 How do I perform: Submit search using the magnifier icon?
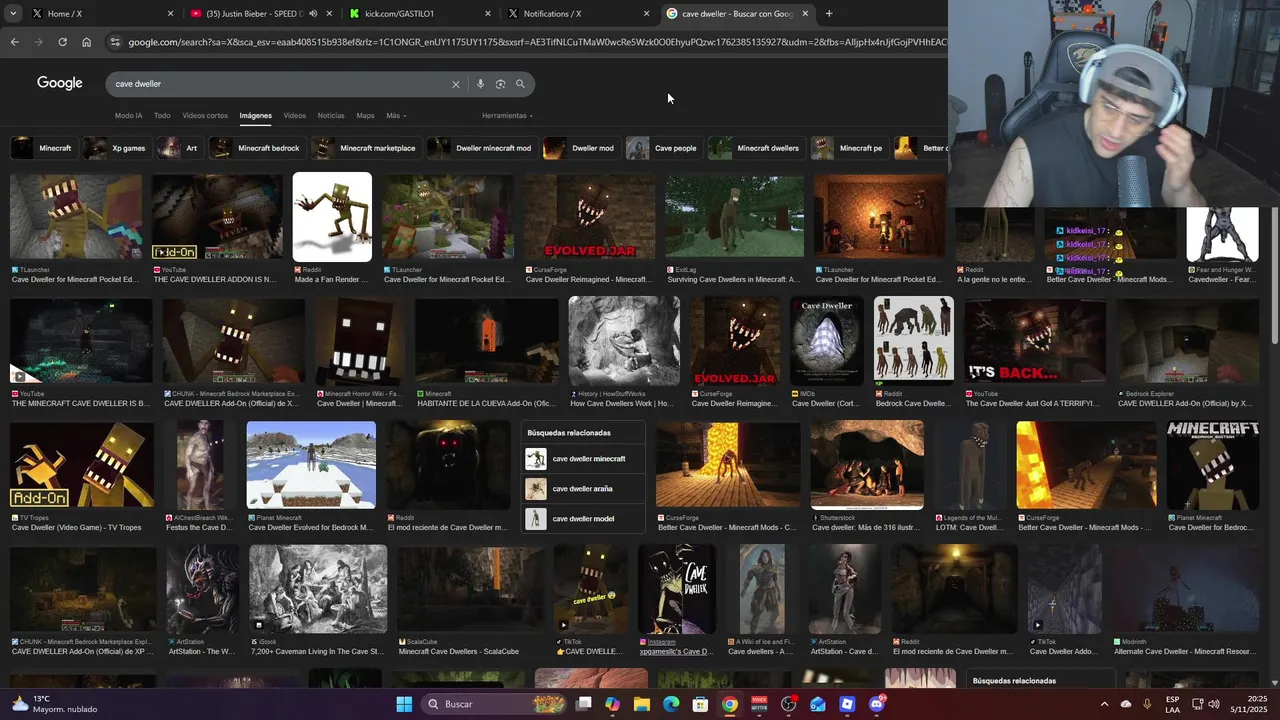[520, 84]
